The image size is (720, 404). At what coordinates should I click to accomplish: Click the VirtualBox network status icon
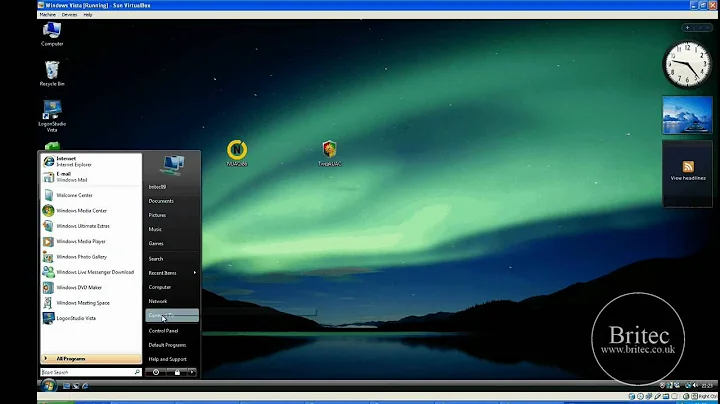(649, 396)
